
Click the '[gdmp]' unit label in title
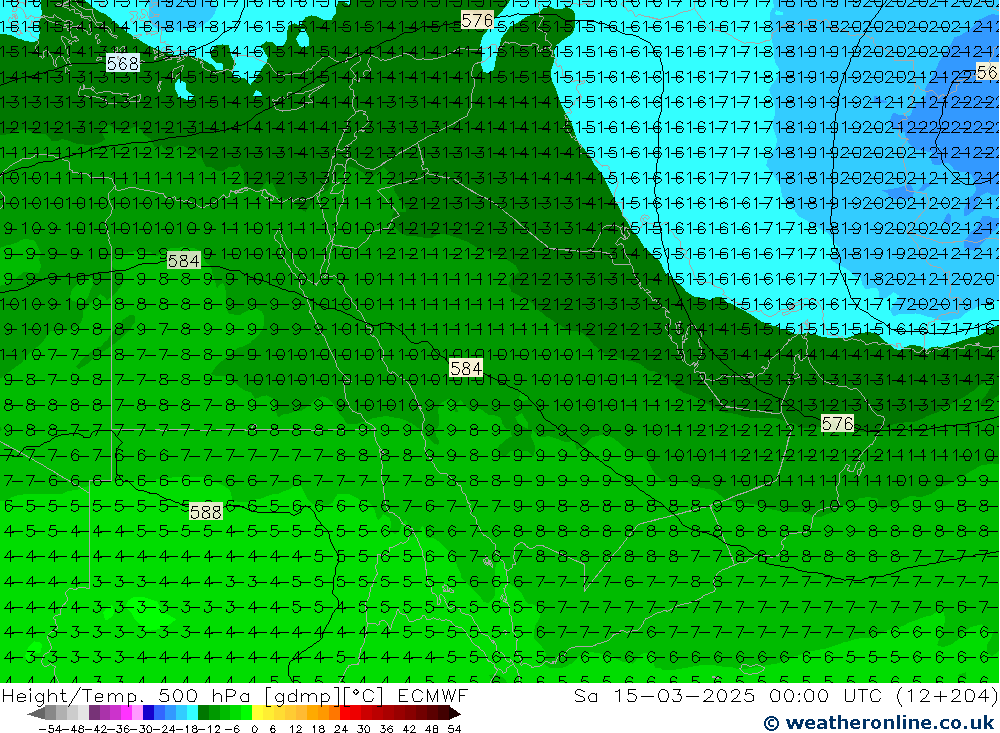tap(304, 696)
